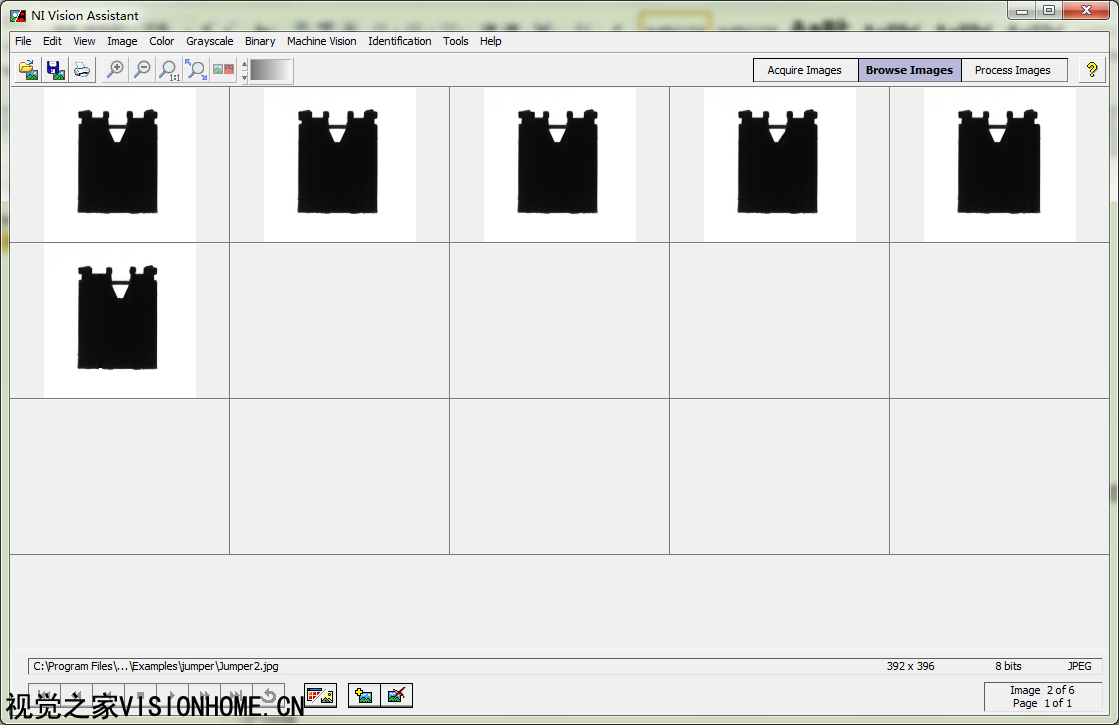The width and height of the screenshot is (1119, 725).
Task: Switch to Acquire Images mode
Action: tap(804, 70)
